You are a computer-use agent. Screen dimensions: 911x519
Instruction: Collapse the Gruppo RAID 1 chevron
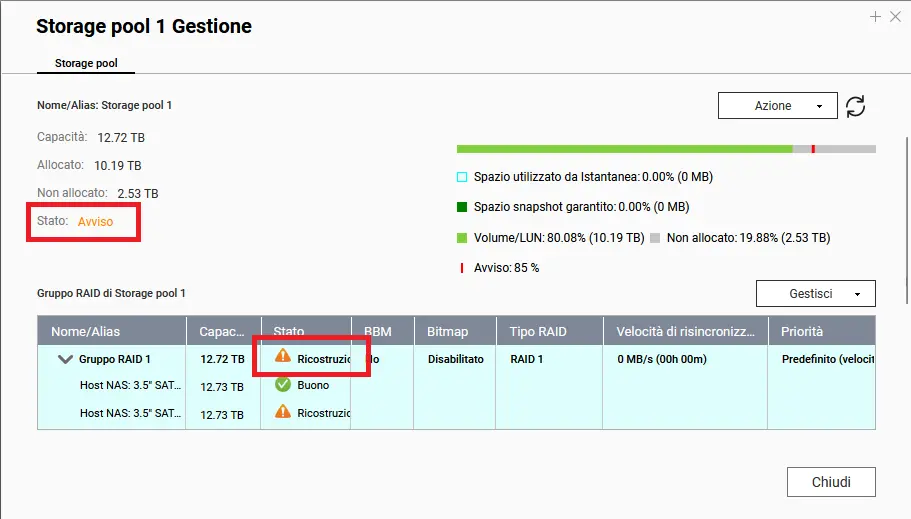click(66, 359)
